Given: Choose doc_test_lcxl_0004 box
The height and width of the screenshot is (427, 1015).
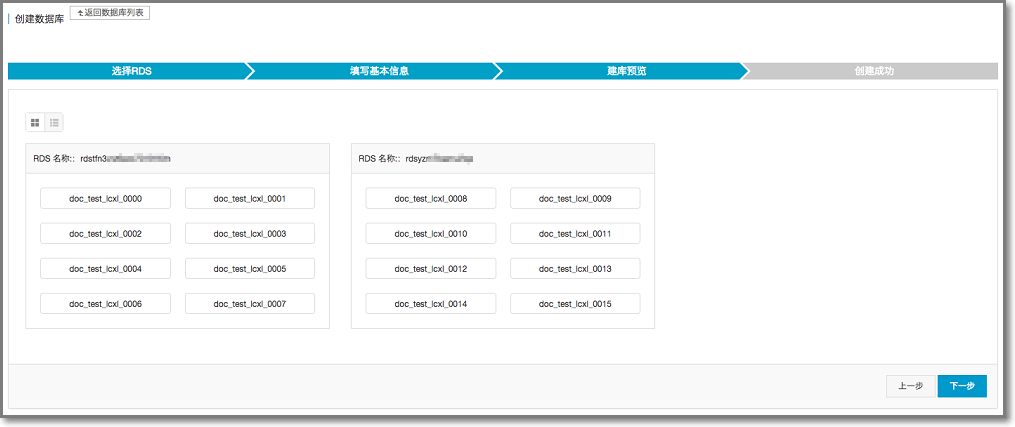Looking at the screenshot, I should click(x=106, y=268).
